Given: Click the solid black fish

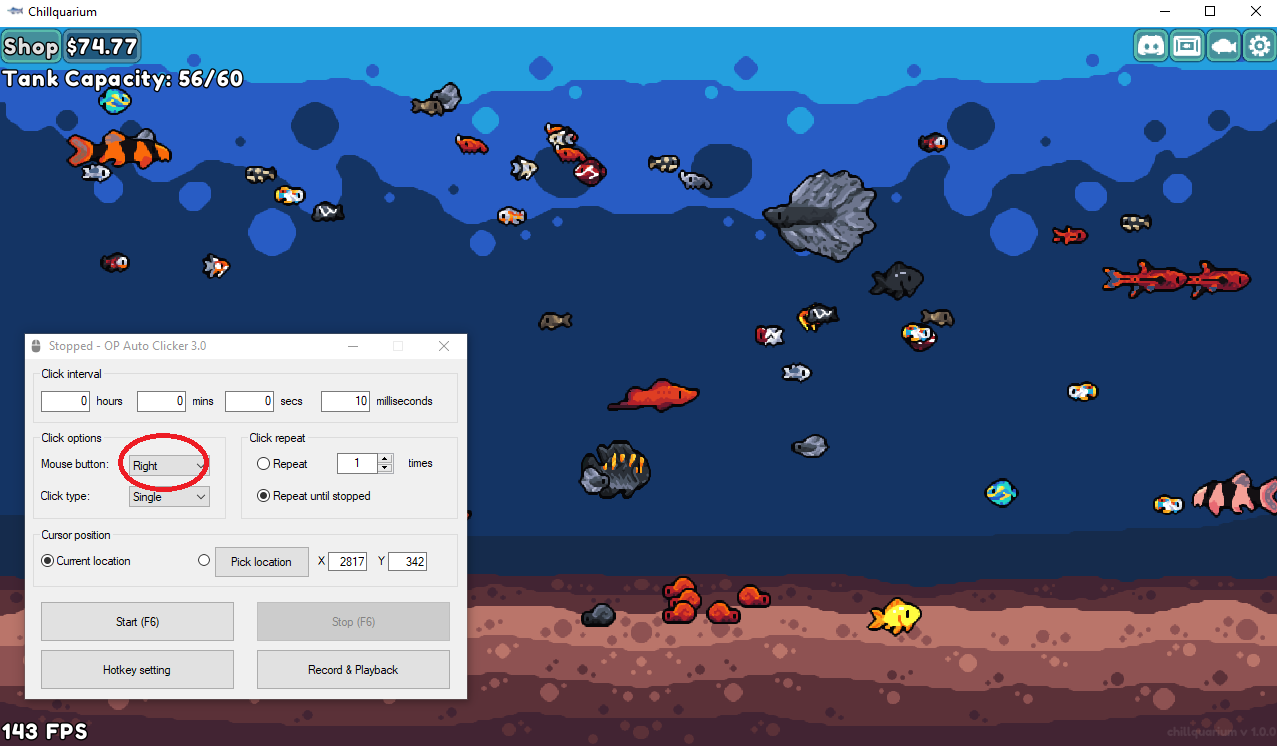Looking at the screenshot, I should (x=896, y=281).
